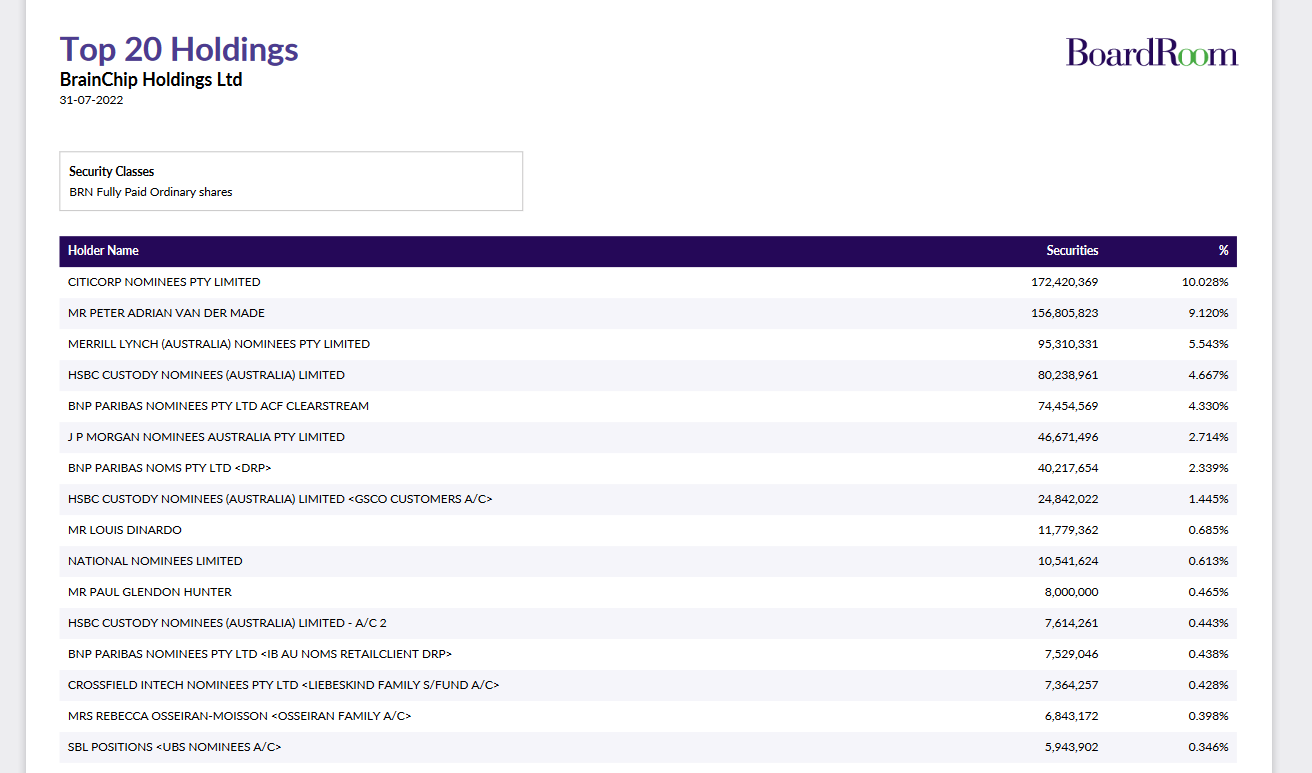Click securities value 5,943,902
This screenshot has width=1312, height=773.
pos(1071,747)
